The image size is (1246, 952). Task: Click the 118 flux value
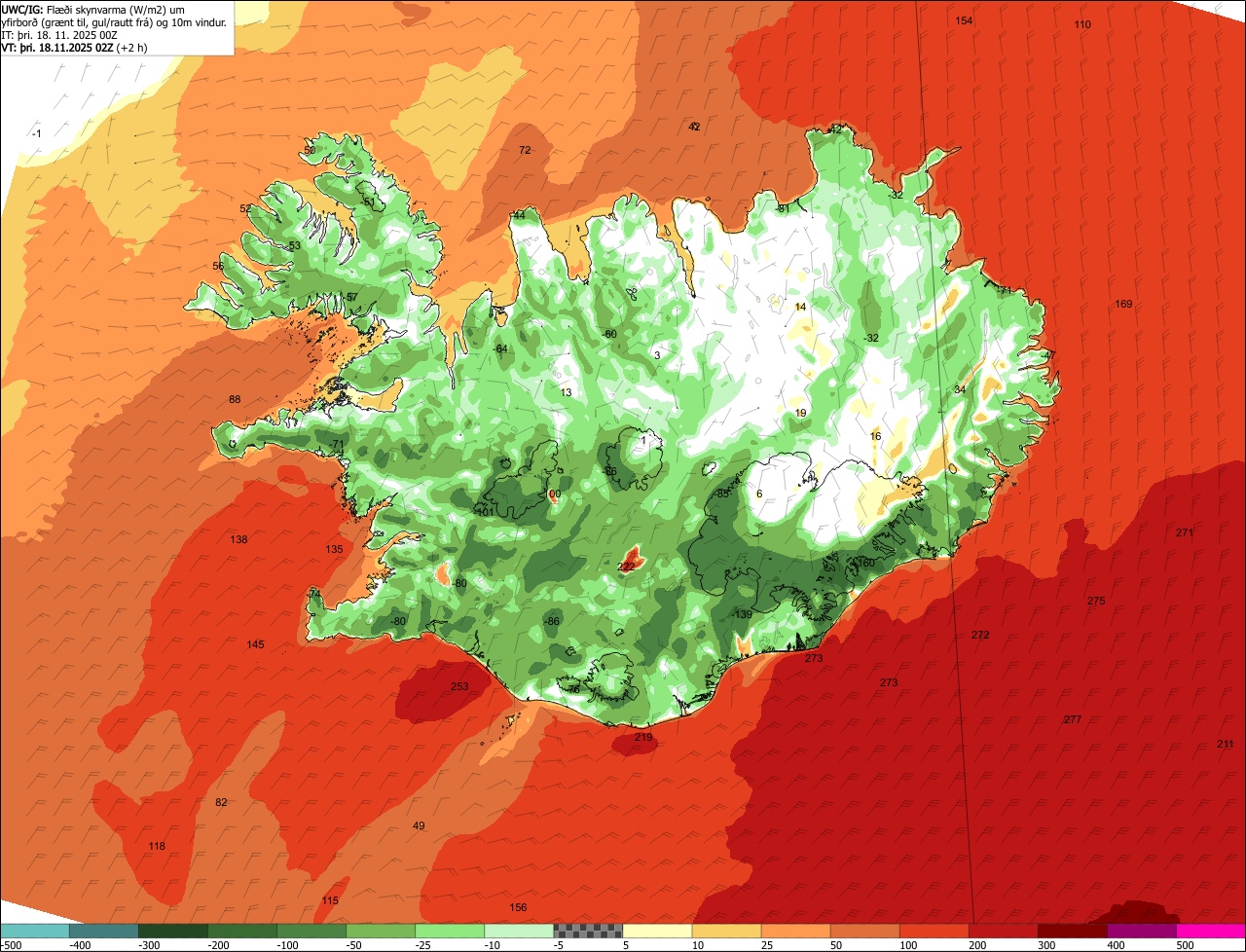pyautogui.click(x=157, y=846)
